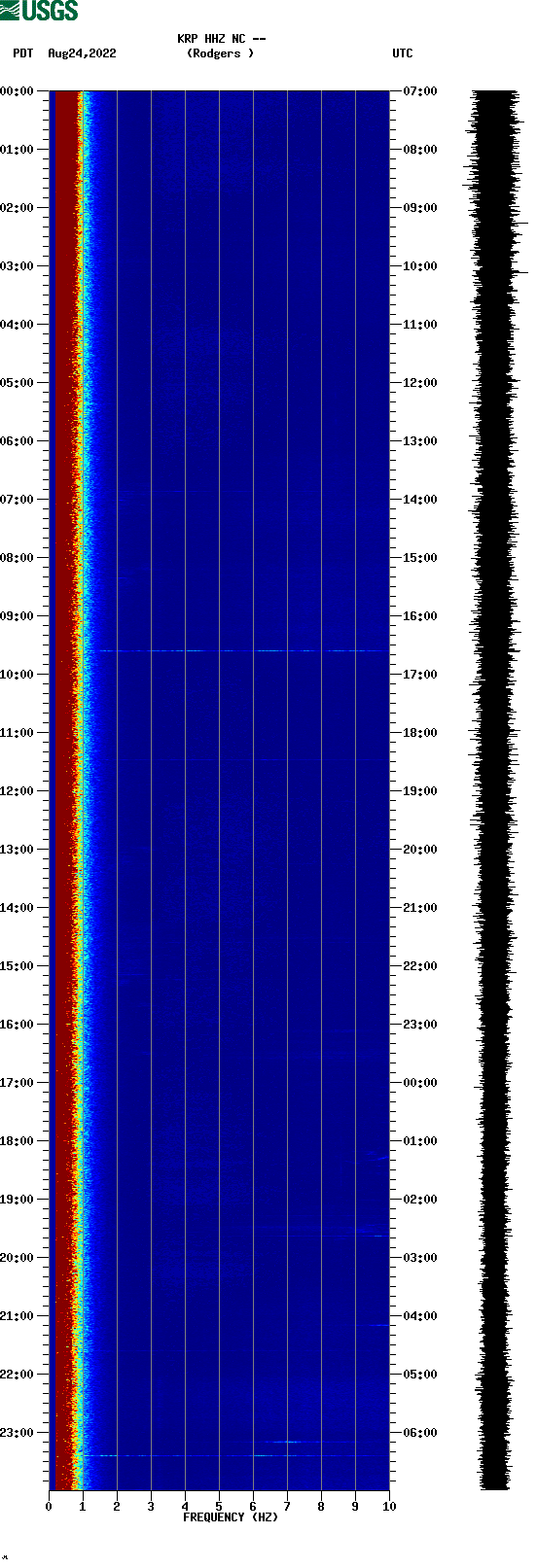
Task: Click the 00:00 UTC time tick label
Action: (x=420, y=1083)
